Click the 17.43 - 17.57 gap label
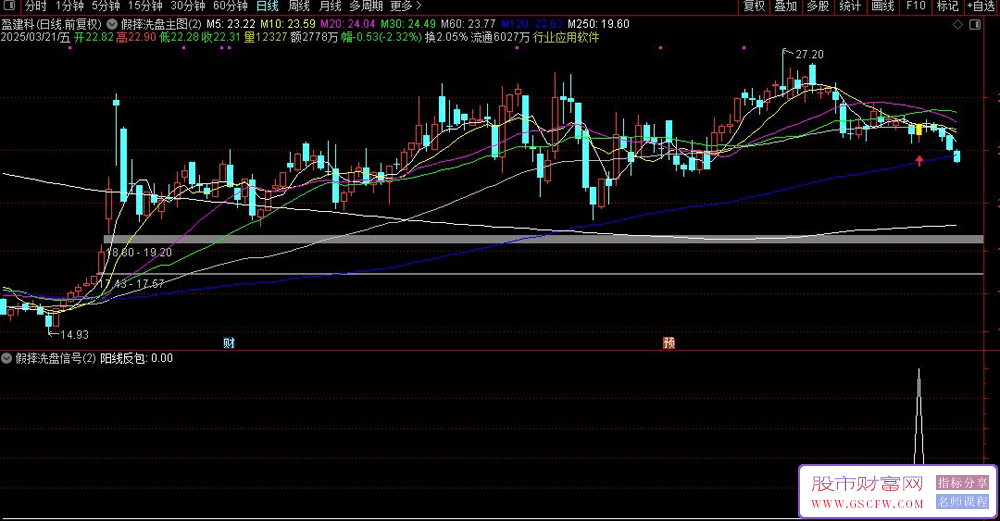 (131, 284)
